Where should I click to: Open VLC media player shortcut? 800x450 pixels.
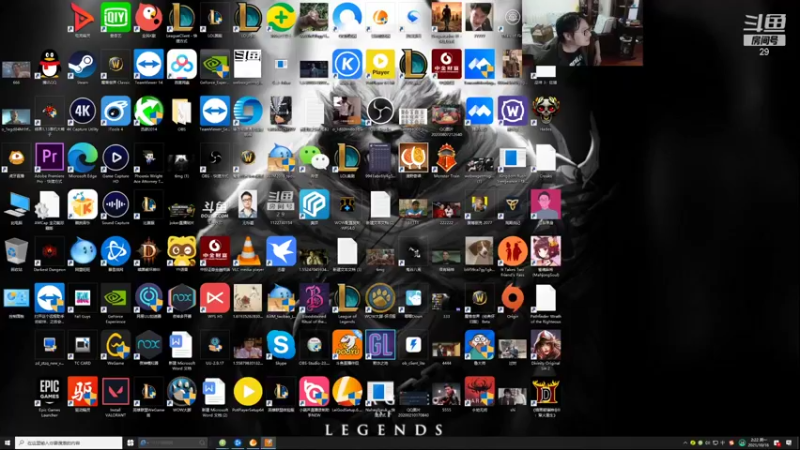coord(247,253)
